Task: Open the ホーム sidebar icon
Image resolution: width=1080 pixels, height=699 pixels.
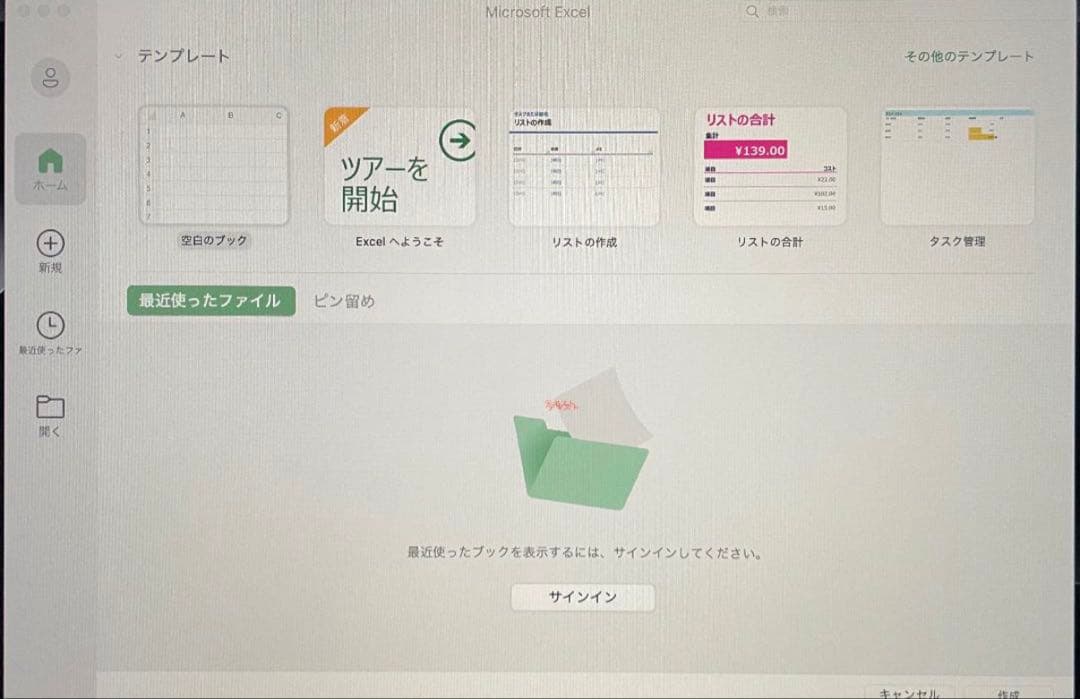Action: pos(50,169)
